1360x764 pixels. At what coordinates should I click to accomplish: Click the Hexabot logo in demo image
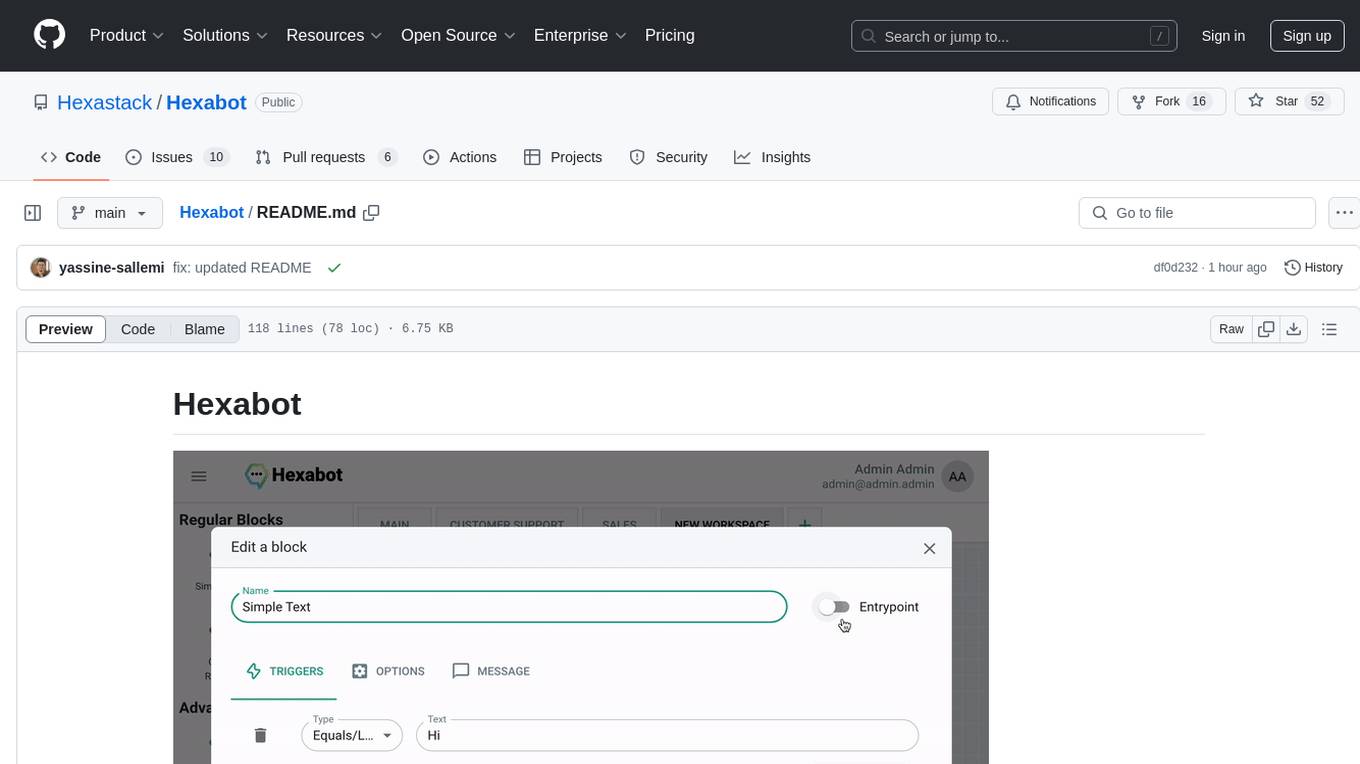click(x=294, y=475)
